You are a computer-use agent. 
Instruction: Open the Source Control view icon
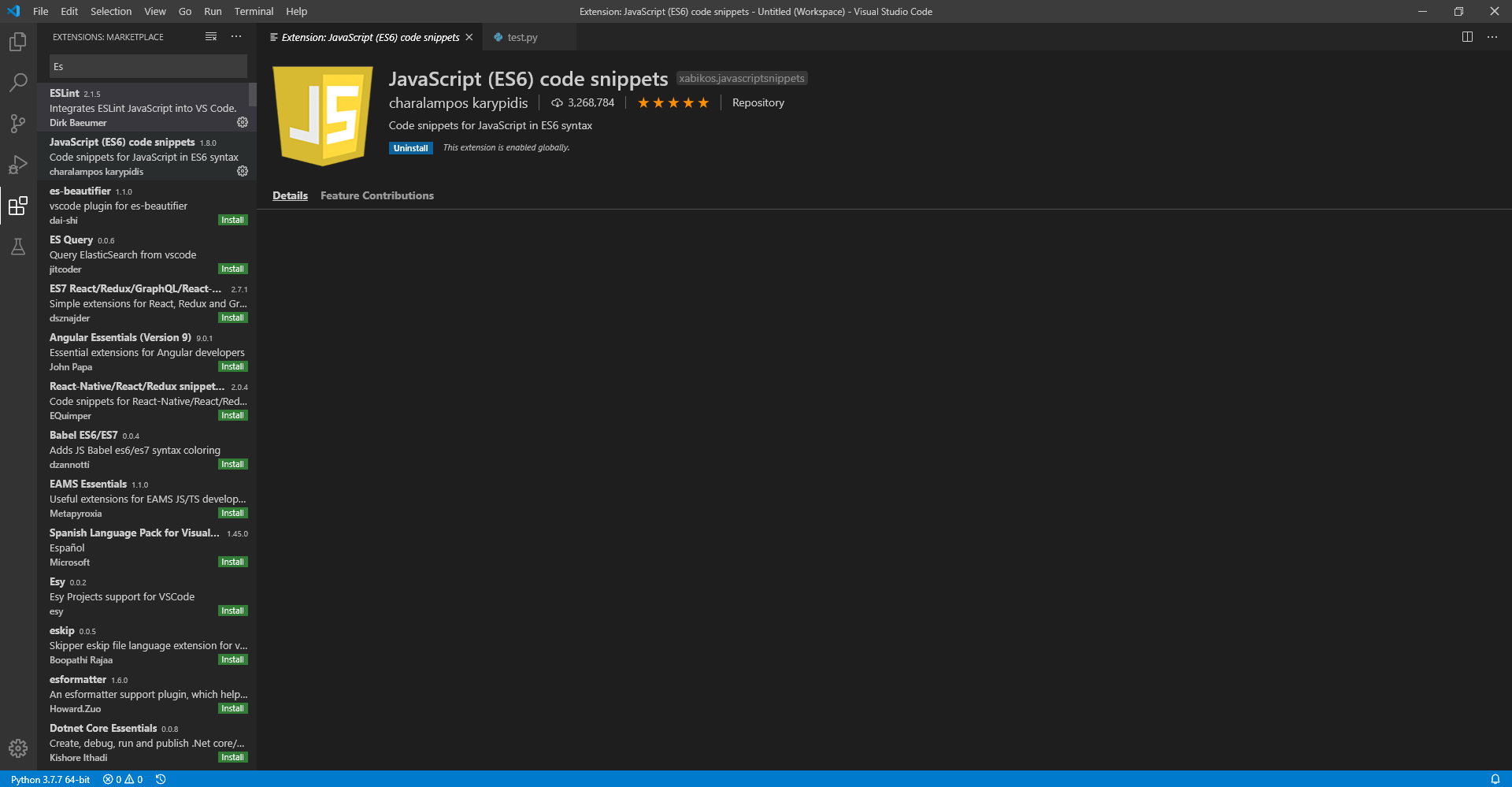coord(17,124)
